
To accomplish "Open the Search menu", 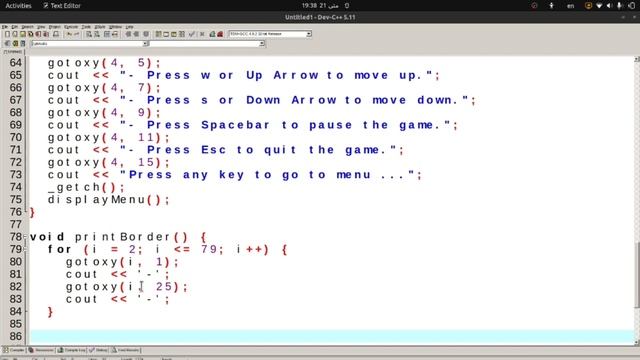I will (x=27, y=27).
